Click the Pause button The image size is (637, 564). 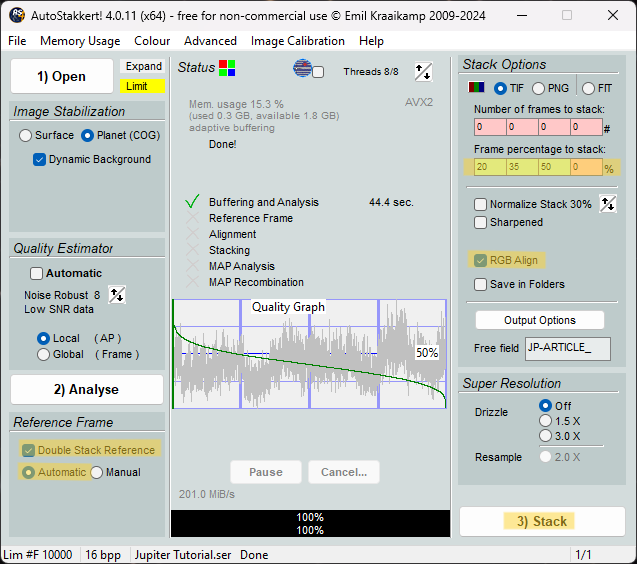(x=266, y=472)
